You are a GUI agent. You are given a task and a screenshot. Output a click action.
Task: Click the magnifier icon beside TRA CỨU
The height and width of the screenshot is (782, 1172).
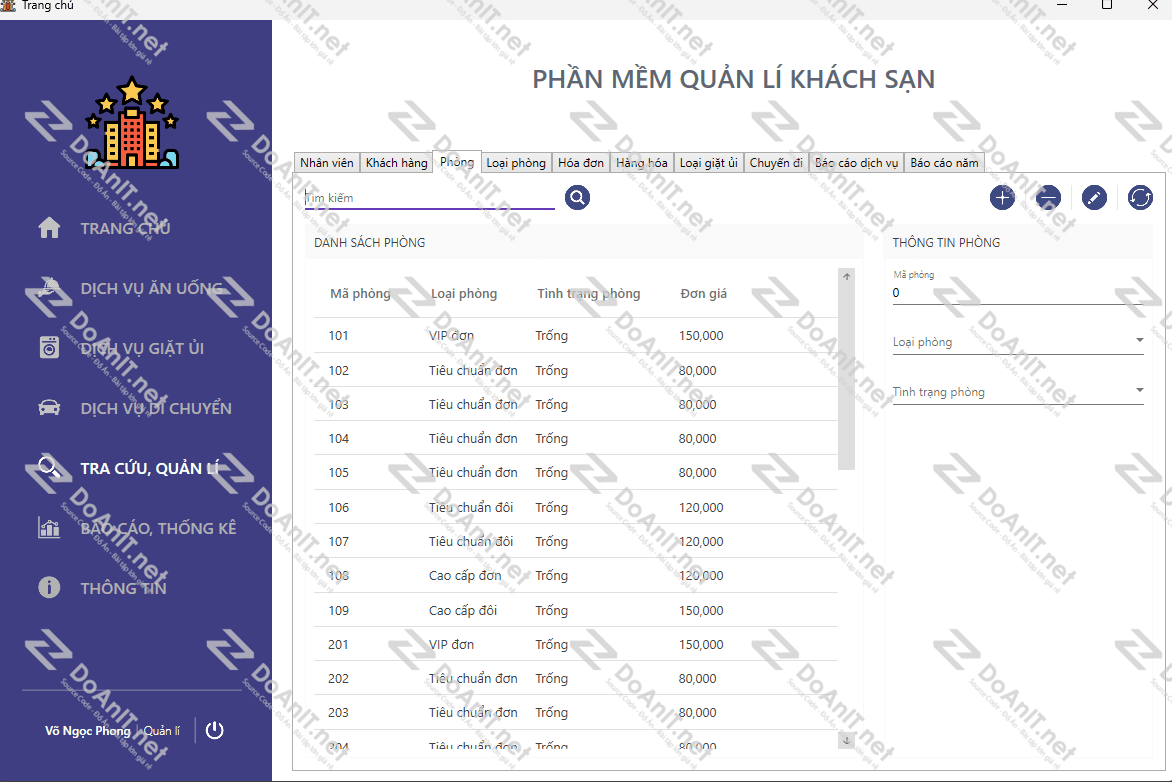tap(49, 468)
